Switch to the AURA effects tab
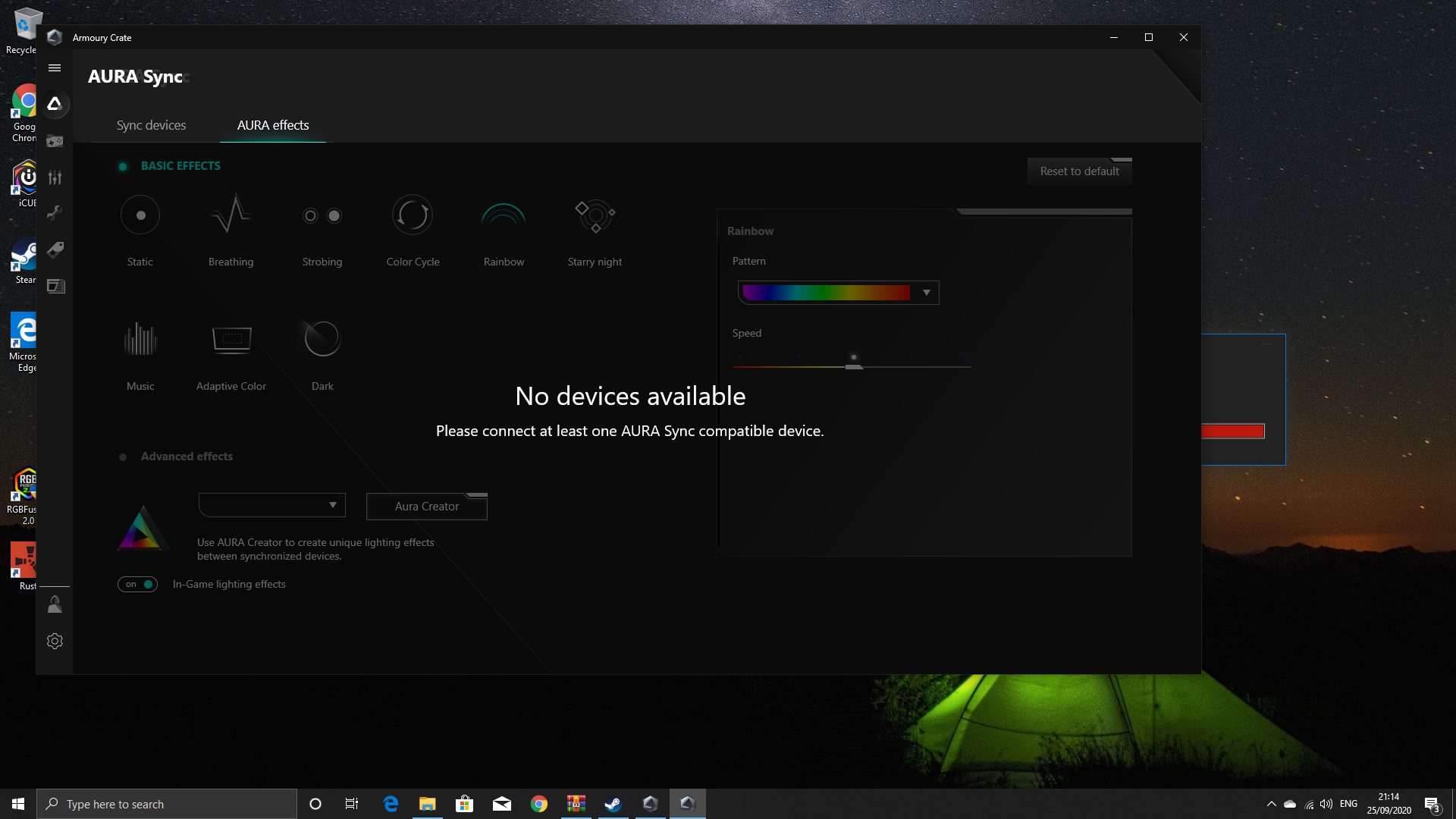This screenshot has width=1456, height=819. coord(273,125)
